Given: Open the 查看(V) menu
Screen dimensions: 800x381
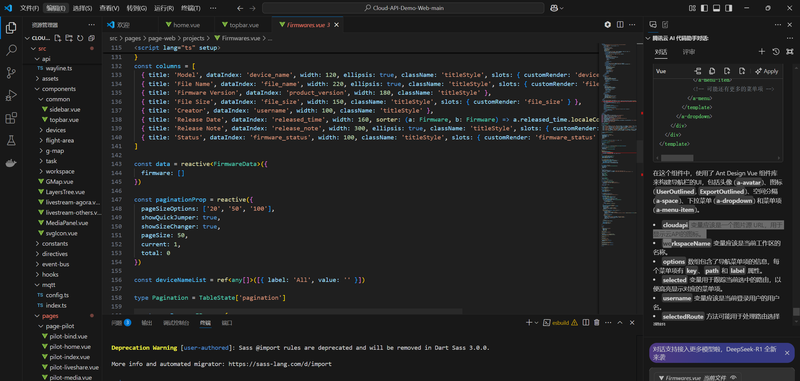Looking at the screenshot, I should click(x=109, y=8).
